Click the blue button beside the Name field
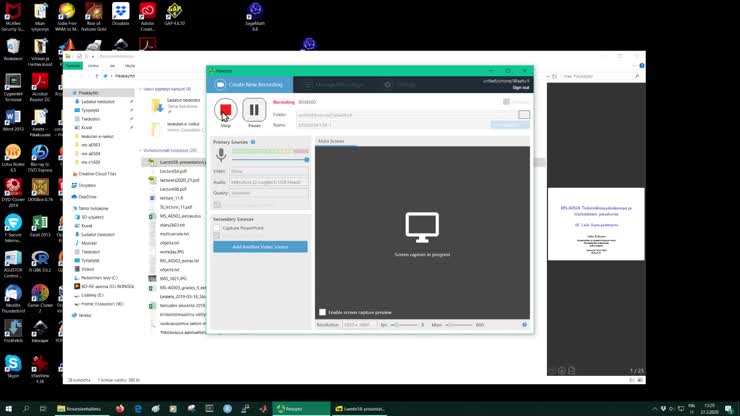Screen dimensions: 740x416 (510, 125)
